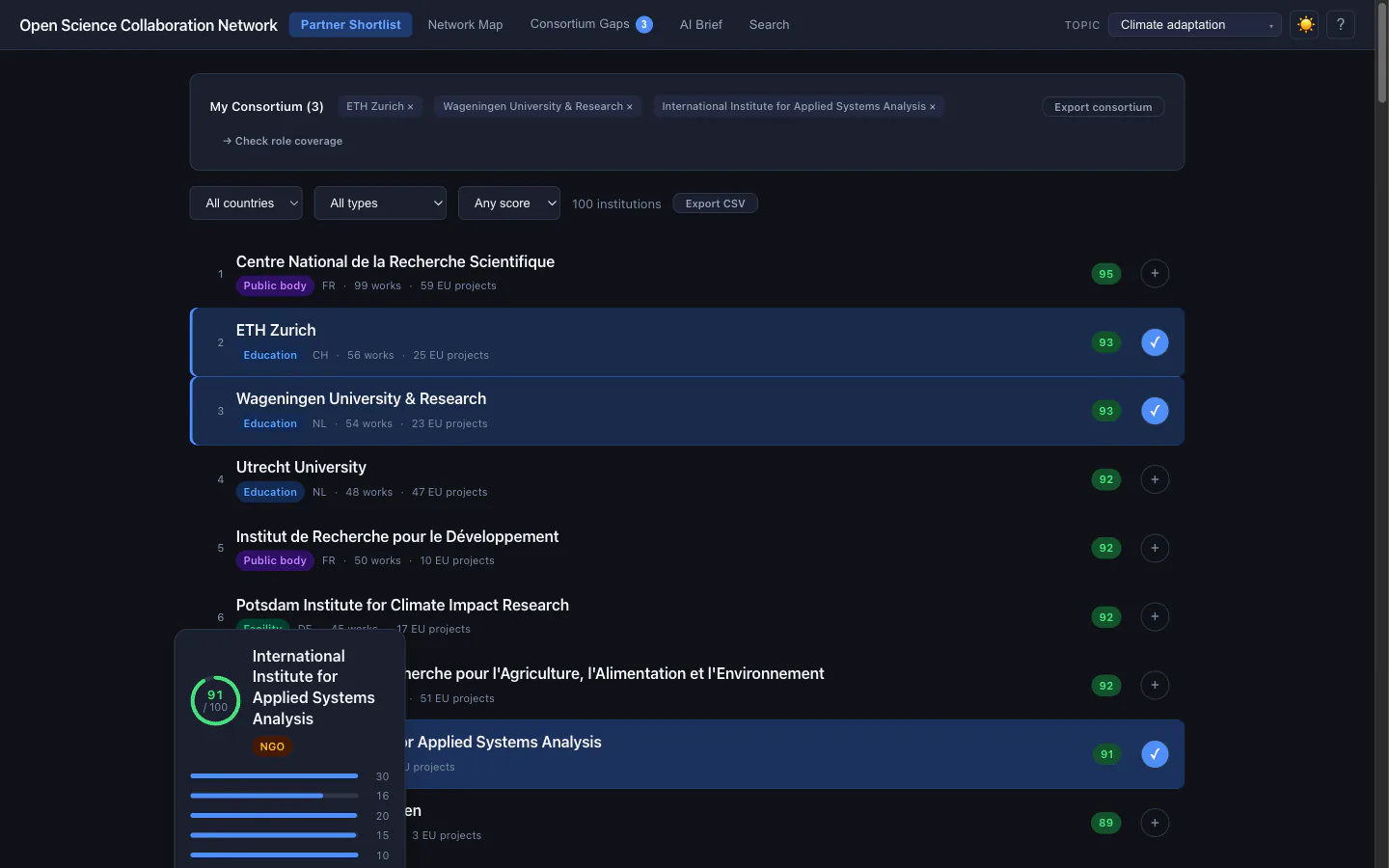Remove ETH Zurich using its row checkmark
The width and height of the screenshot is (1389, 868).
click(x=1155, y=342)
